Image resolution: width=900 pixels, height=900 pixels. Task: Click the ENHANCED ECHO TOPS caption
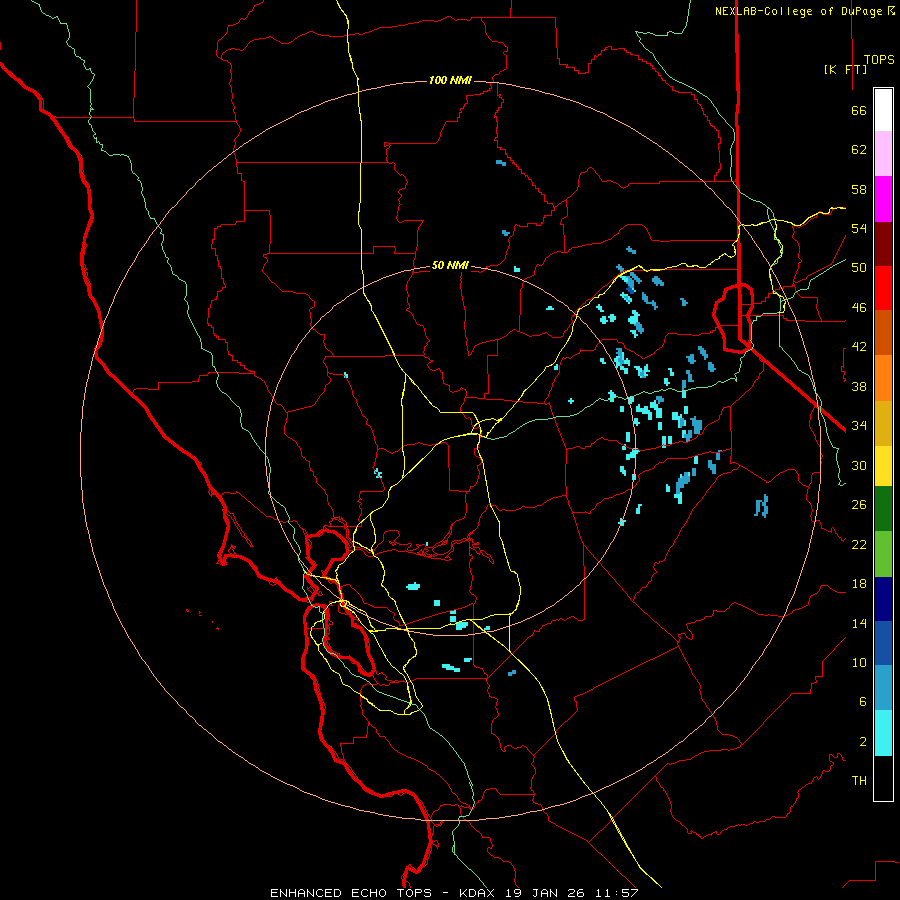click(351, 893)
